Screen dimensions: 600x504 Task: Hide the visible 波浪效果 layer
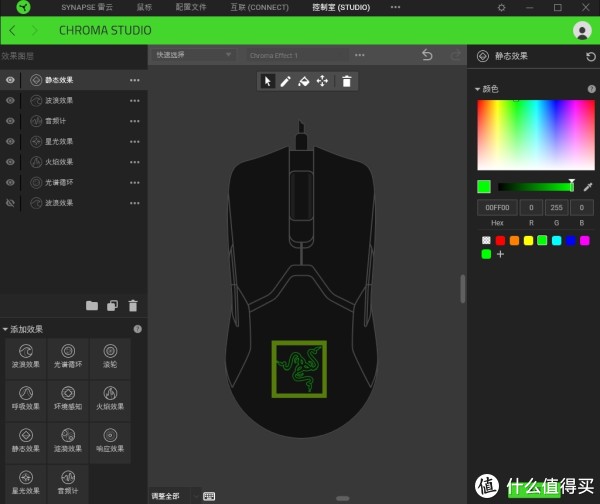pyautogui.click(x=10, y=100)
